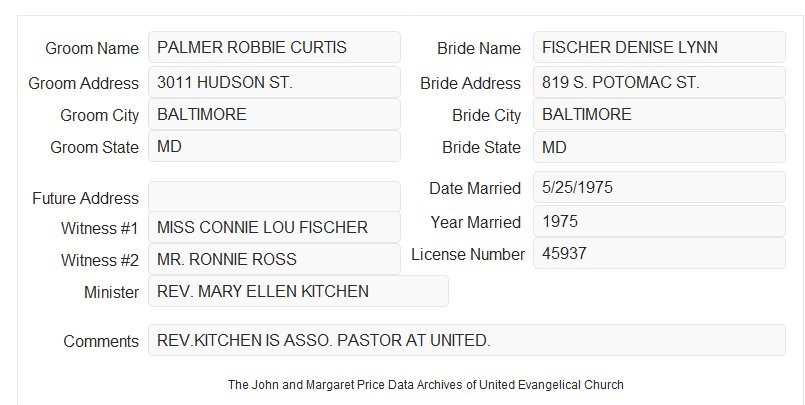
Task: Select the Groom City field
Action: (x=274, y=114)
